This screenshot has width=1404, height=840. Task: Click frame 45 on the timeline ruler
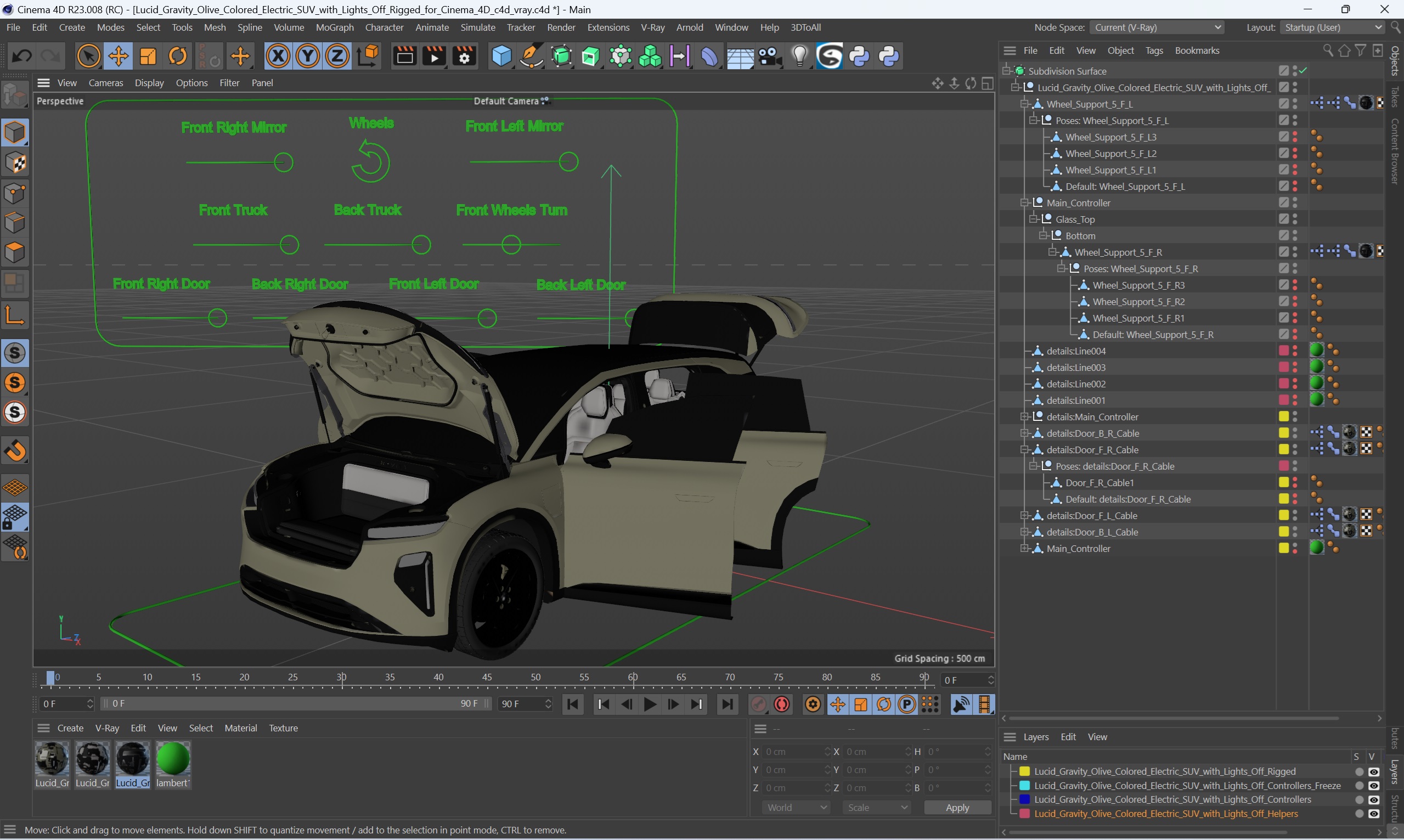coord(487,678)
